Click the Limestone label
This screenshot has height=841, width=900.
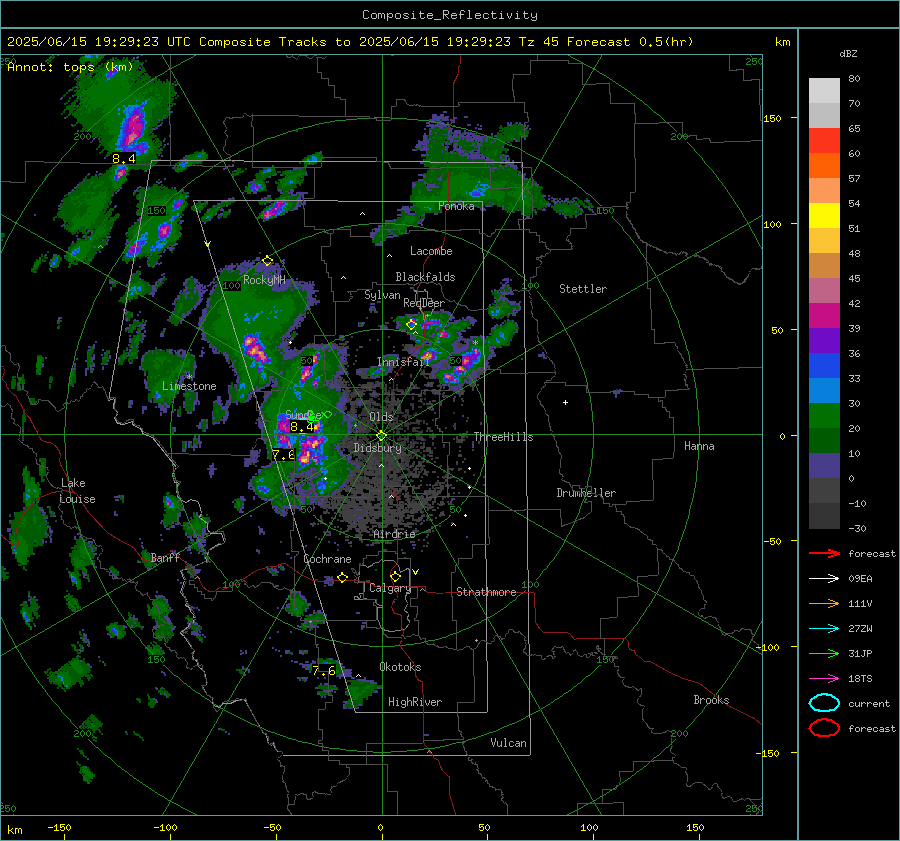[x=189, y=386]
